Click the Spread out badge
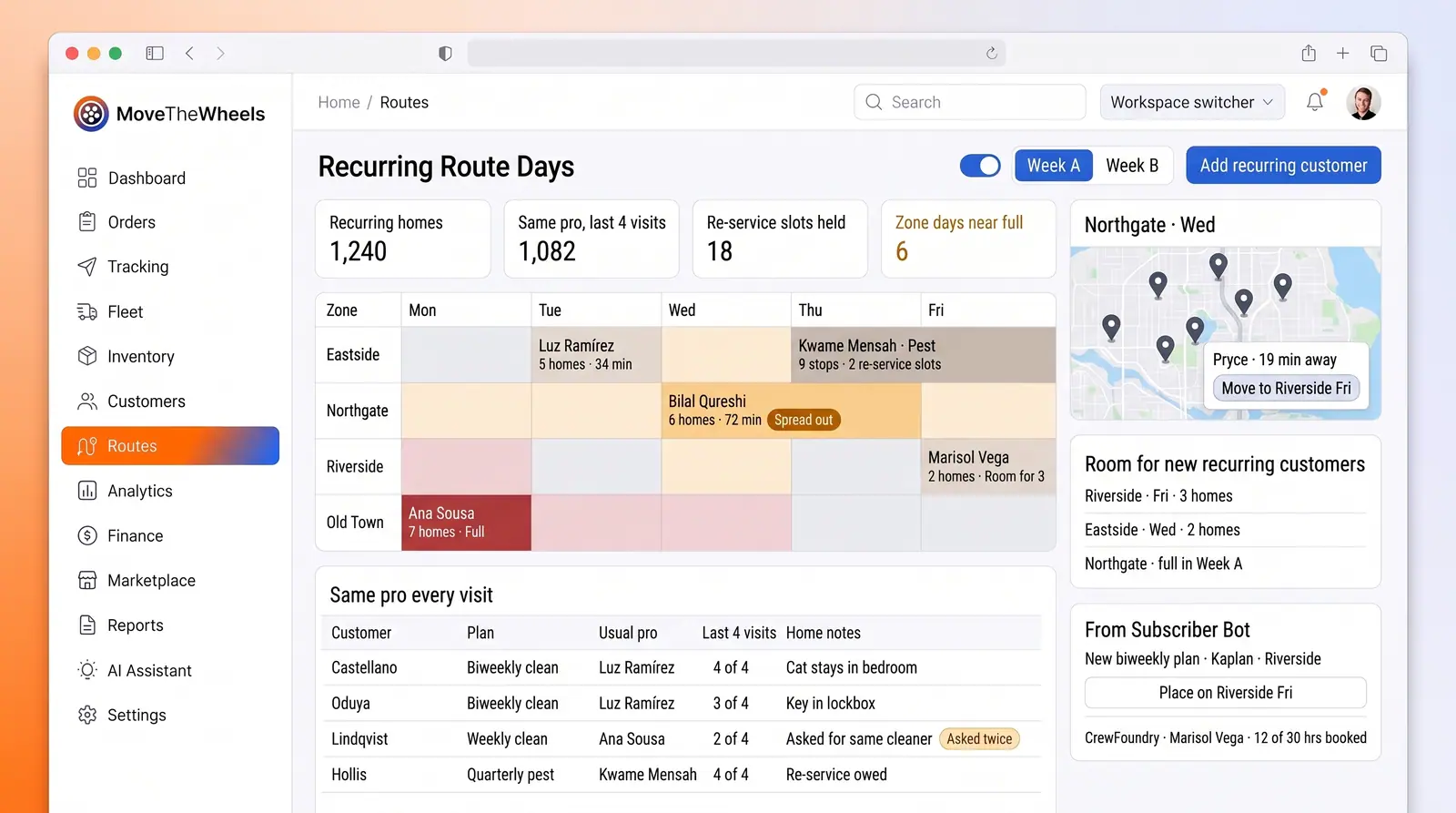The width and height of the screenshot is (1456, 813). pyautogui.click(x=804, y=420)
